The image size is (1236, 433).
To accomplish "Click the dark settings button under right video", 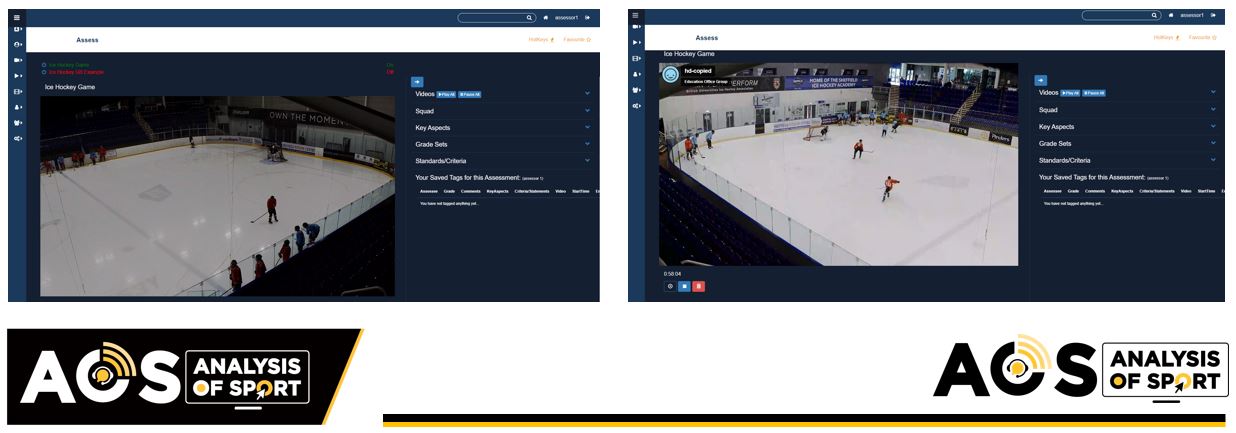I will [x=670, y=286].
